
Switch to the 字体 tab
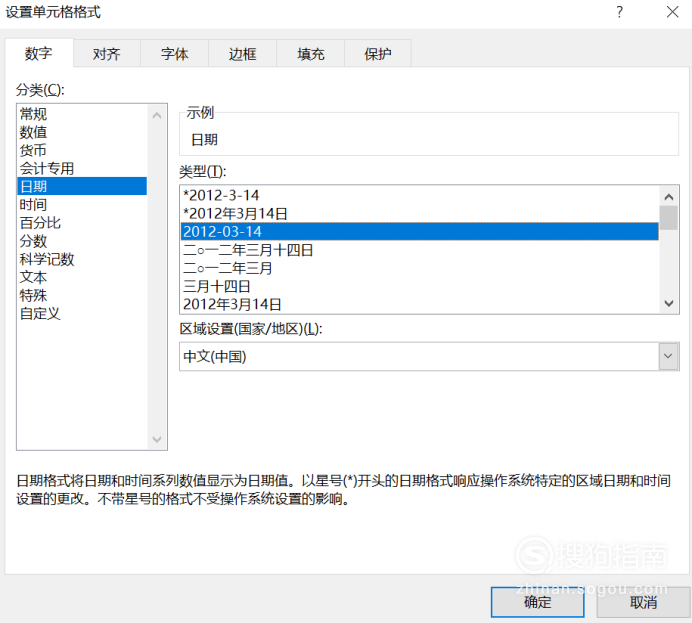[174, 54]
